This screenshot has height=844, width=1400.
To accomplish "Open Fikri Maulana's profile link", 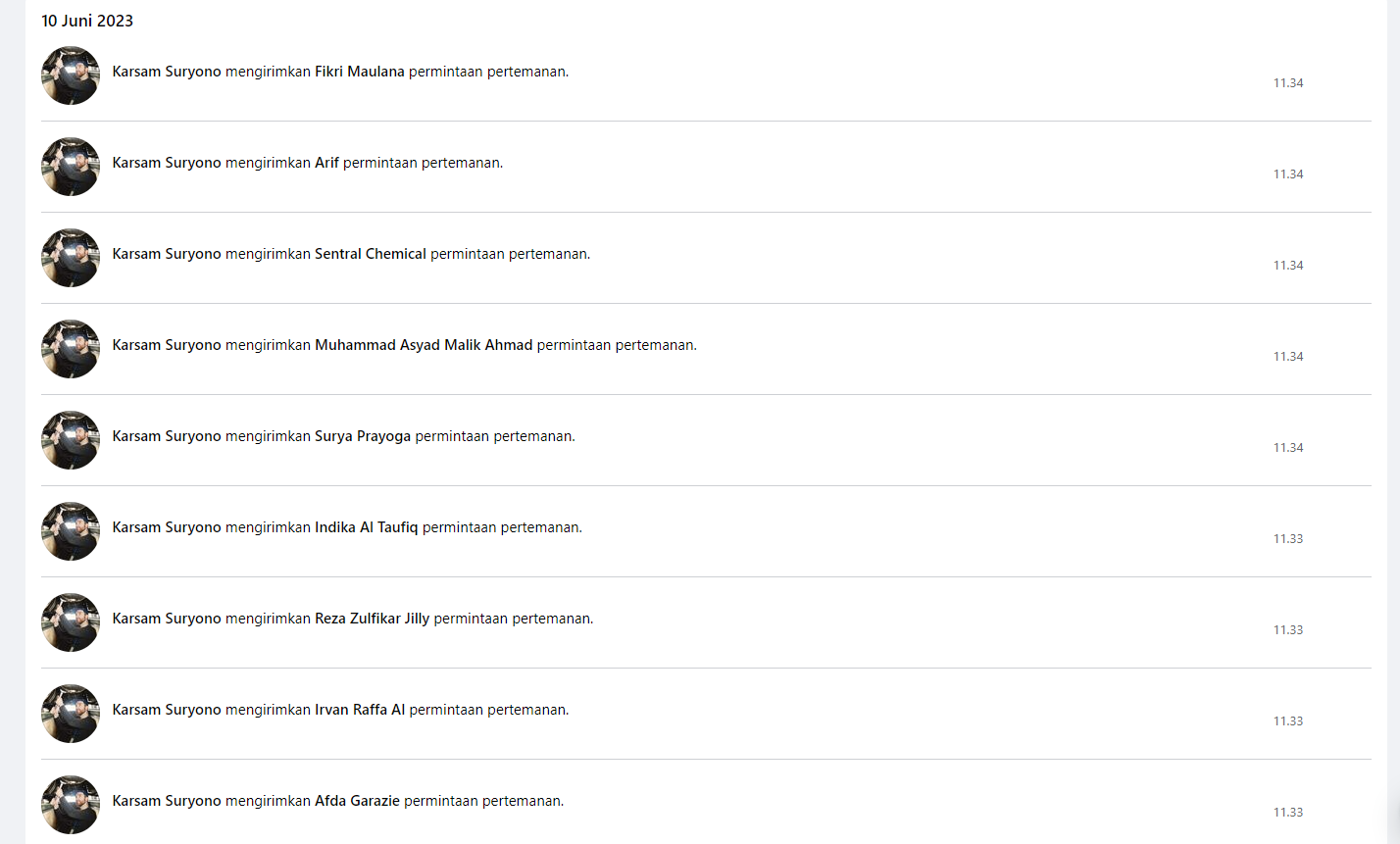I will 359,72.
